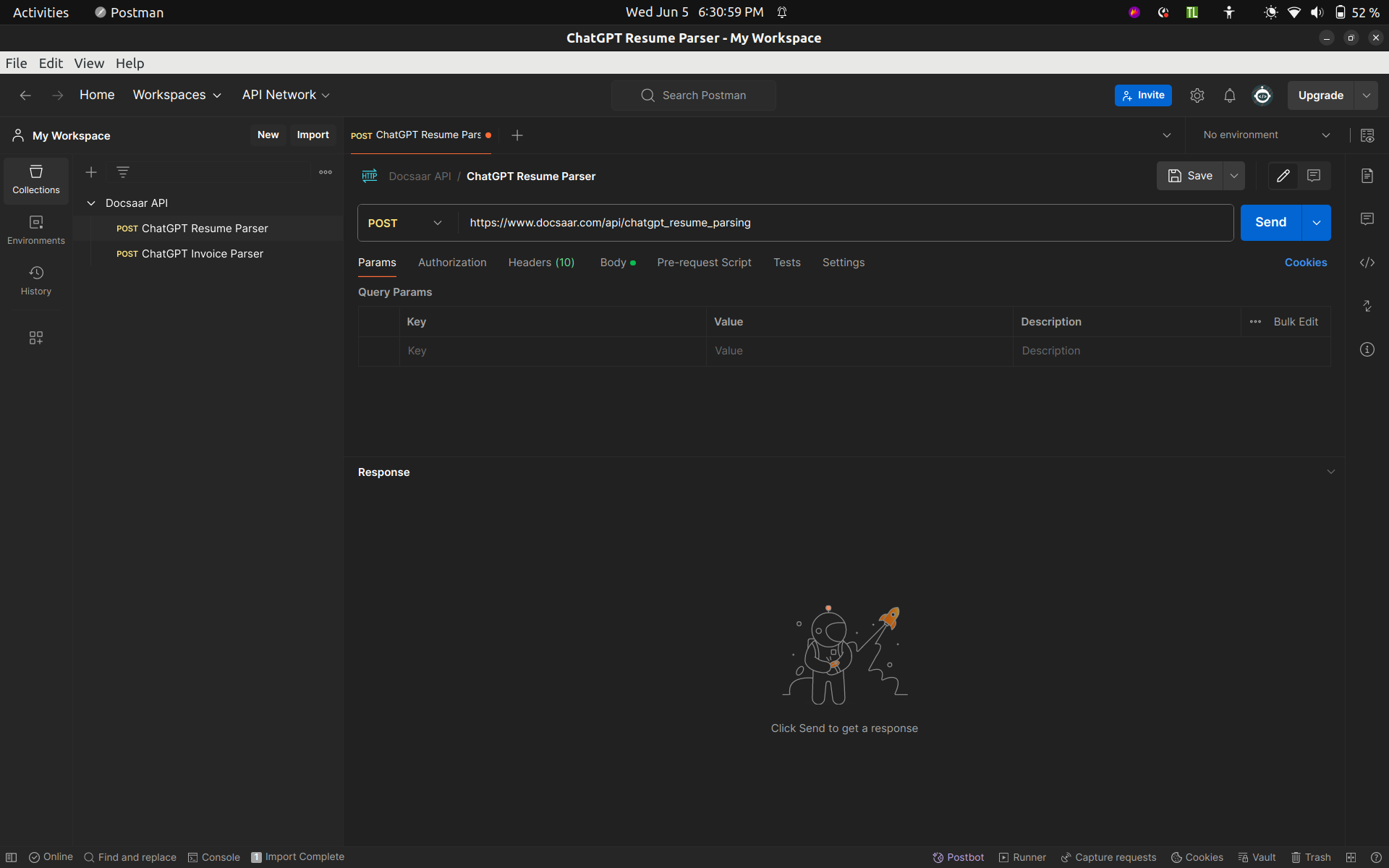This screenshot has height=868, width=1389.
Task: Switch to the Authorization tab
Action: [452, 263]
